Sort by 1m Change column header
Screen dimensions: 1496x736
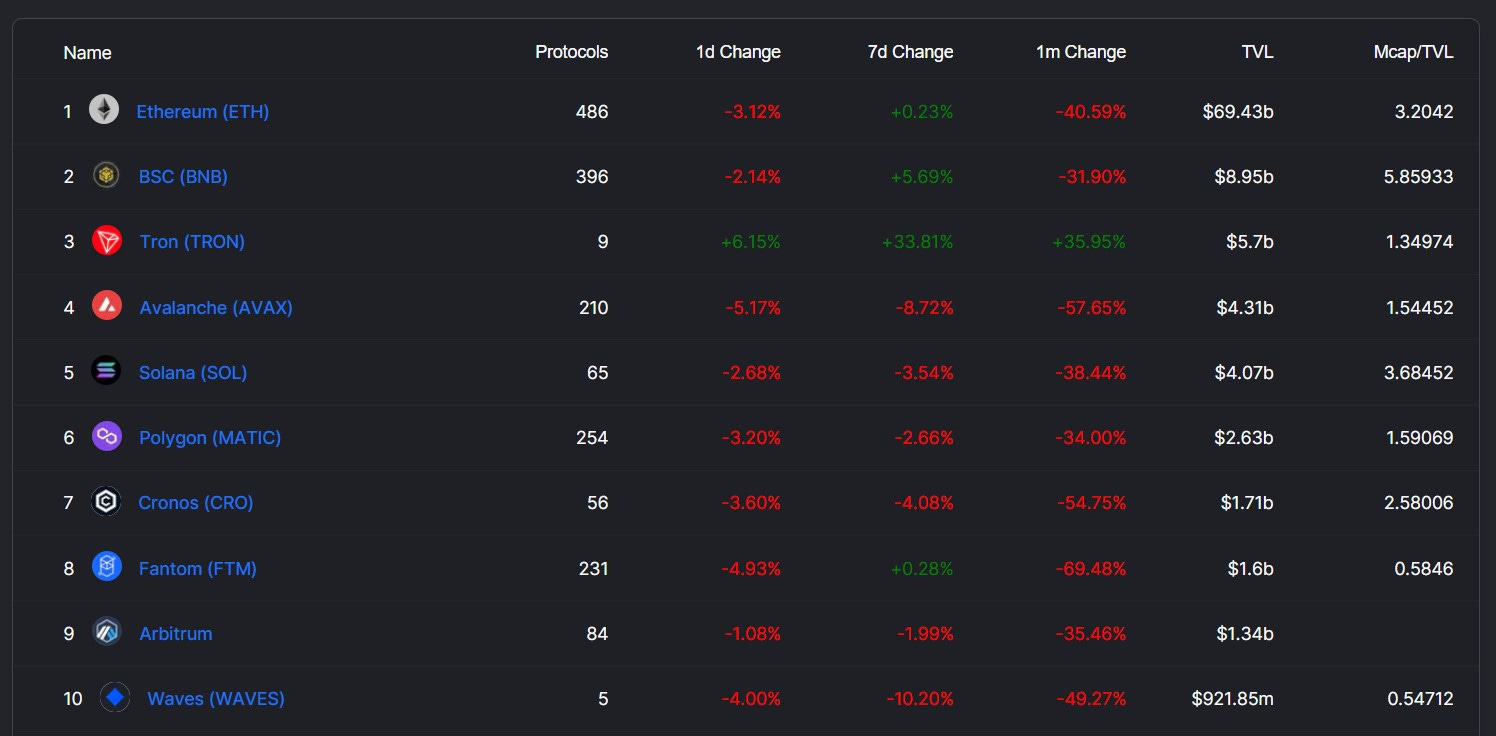(x=1081, y=52)
